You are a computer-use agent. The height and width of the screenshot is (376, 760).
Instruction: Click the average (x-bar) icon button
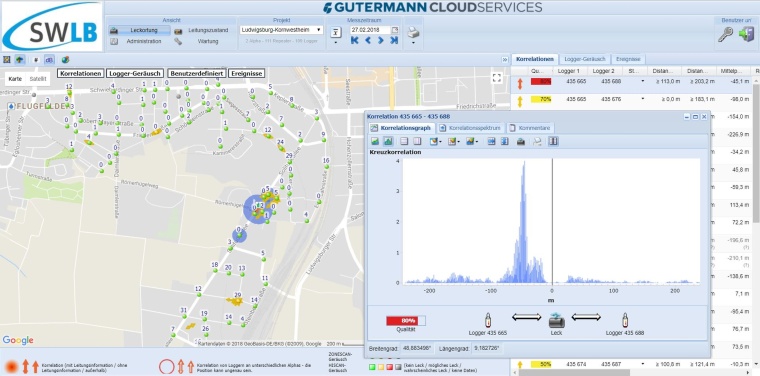[x=335, y=32]
